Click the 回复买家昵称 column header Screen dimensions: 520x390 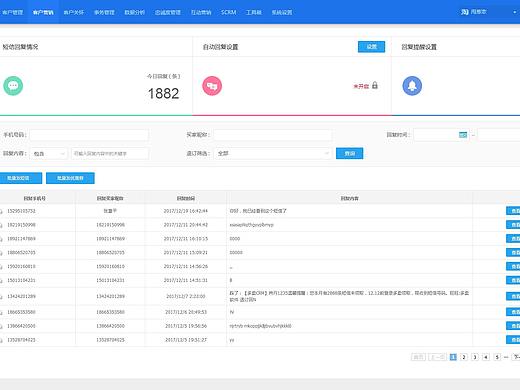coord(110,198)
